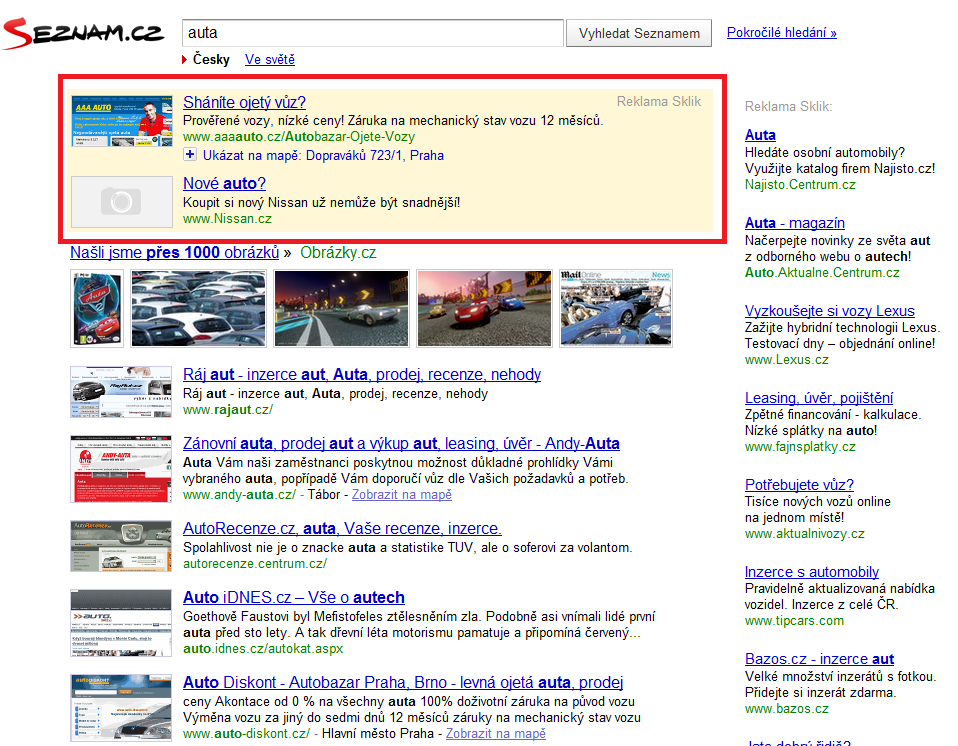958x746 pixels.
Task: Visit www.fajnsplatky.cz sidebar URL
Action: pos(800,447)
